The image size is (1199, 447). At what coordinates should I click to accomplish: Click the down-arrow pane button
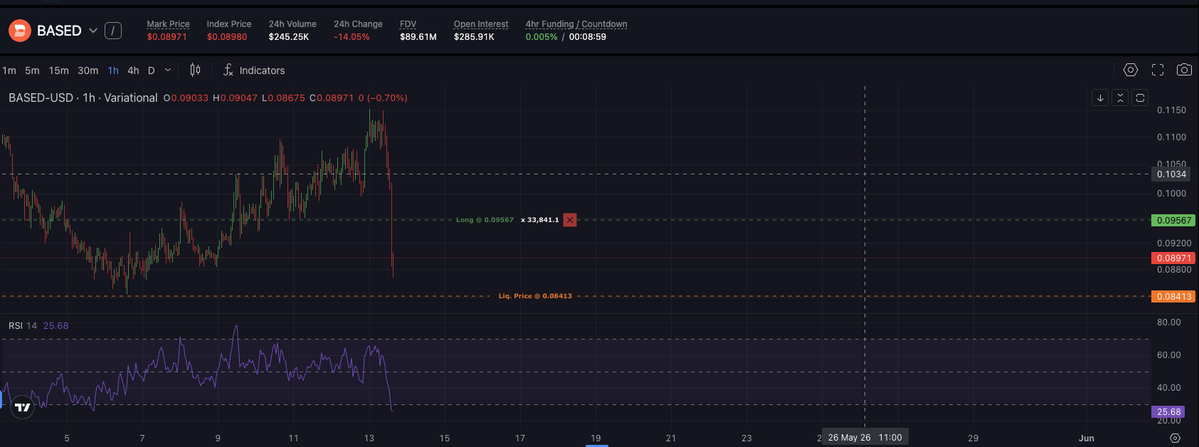(x=1100, y=98)
